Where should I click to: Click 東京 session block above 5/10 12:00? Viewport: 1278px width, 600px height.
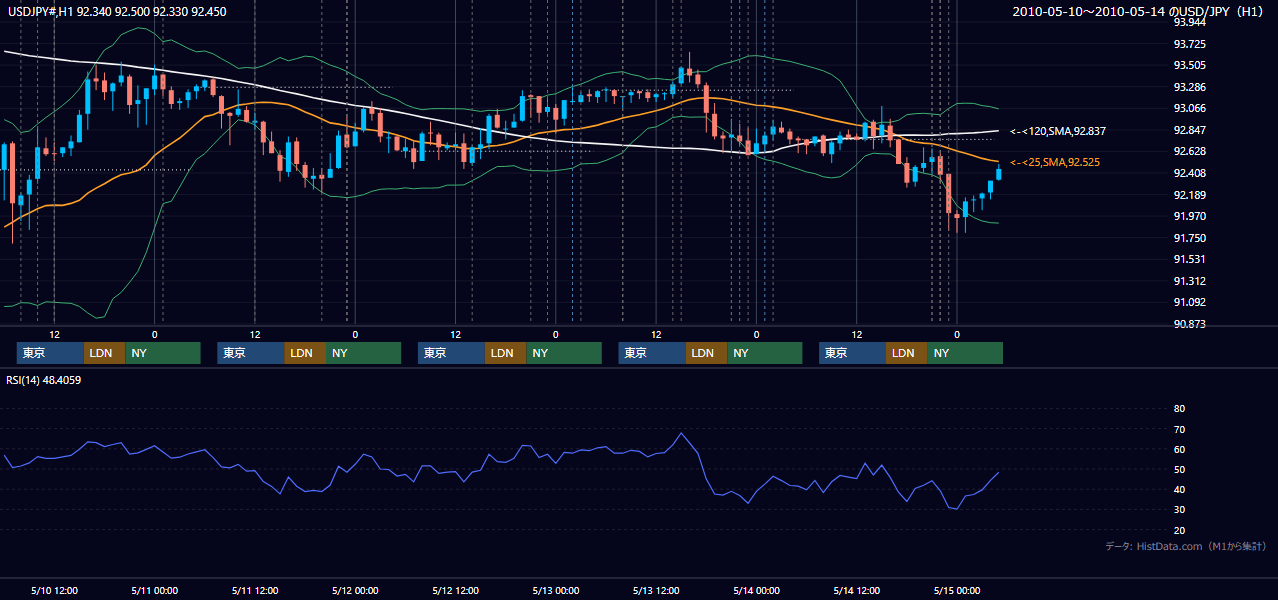[51, 353]
